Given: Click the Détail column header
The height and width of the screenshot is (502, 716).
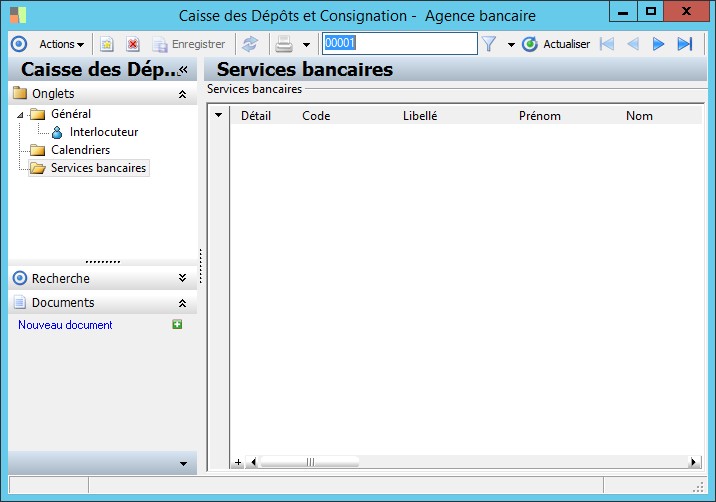Looking at the screenshot, I should click(x=256, y=116).
